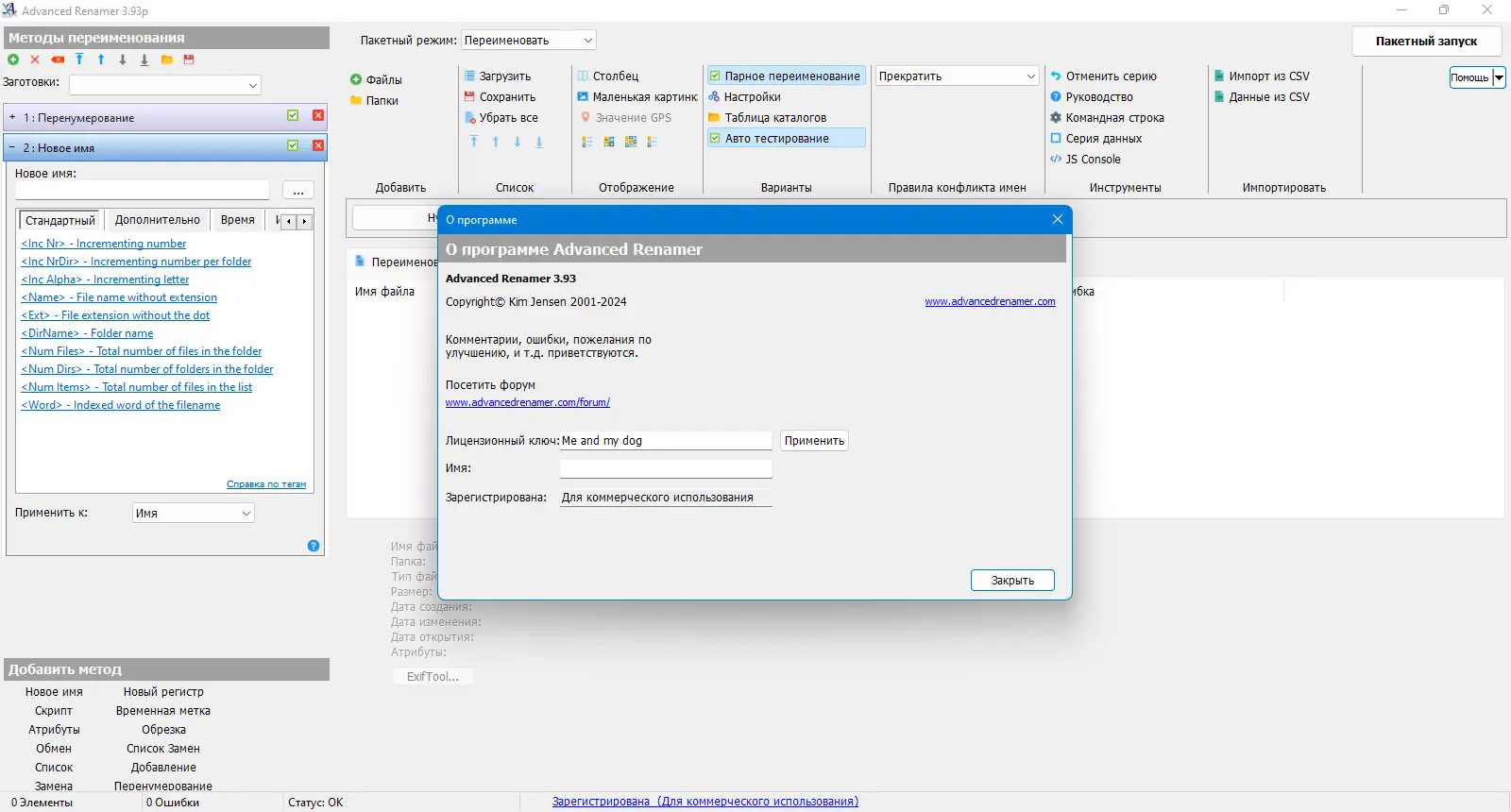This screenshot has height=812, width=1511.
Task: Toggle Маленькая картинка thumbnail view
Action: click(x=637, y=97)
